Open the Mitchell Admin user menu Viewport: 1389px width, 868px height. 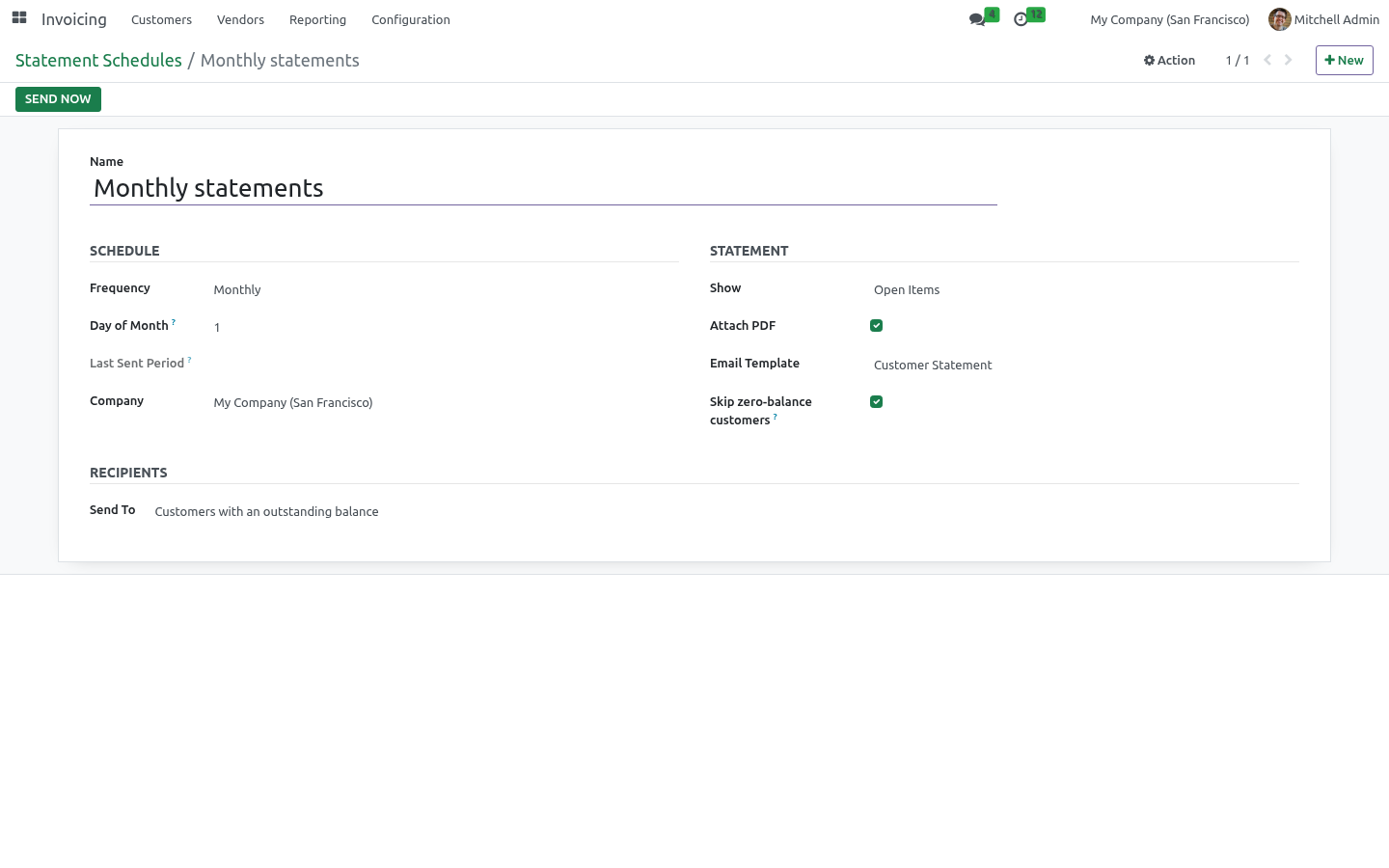click(x=1323, y=19)
